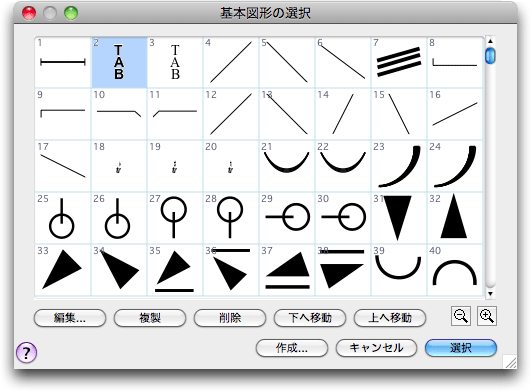Click the blue 選択 select button
This screenshot has width=531, height=392.
pos(461,348)
